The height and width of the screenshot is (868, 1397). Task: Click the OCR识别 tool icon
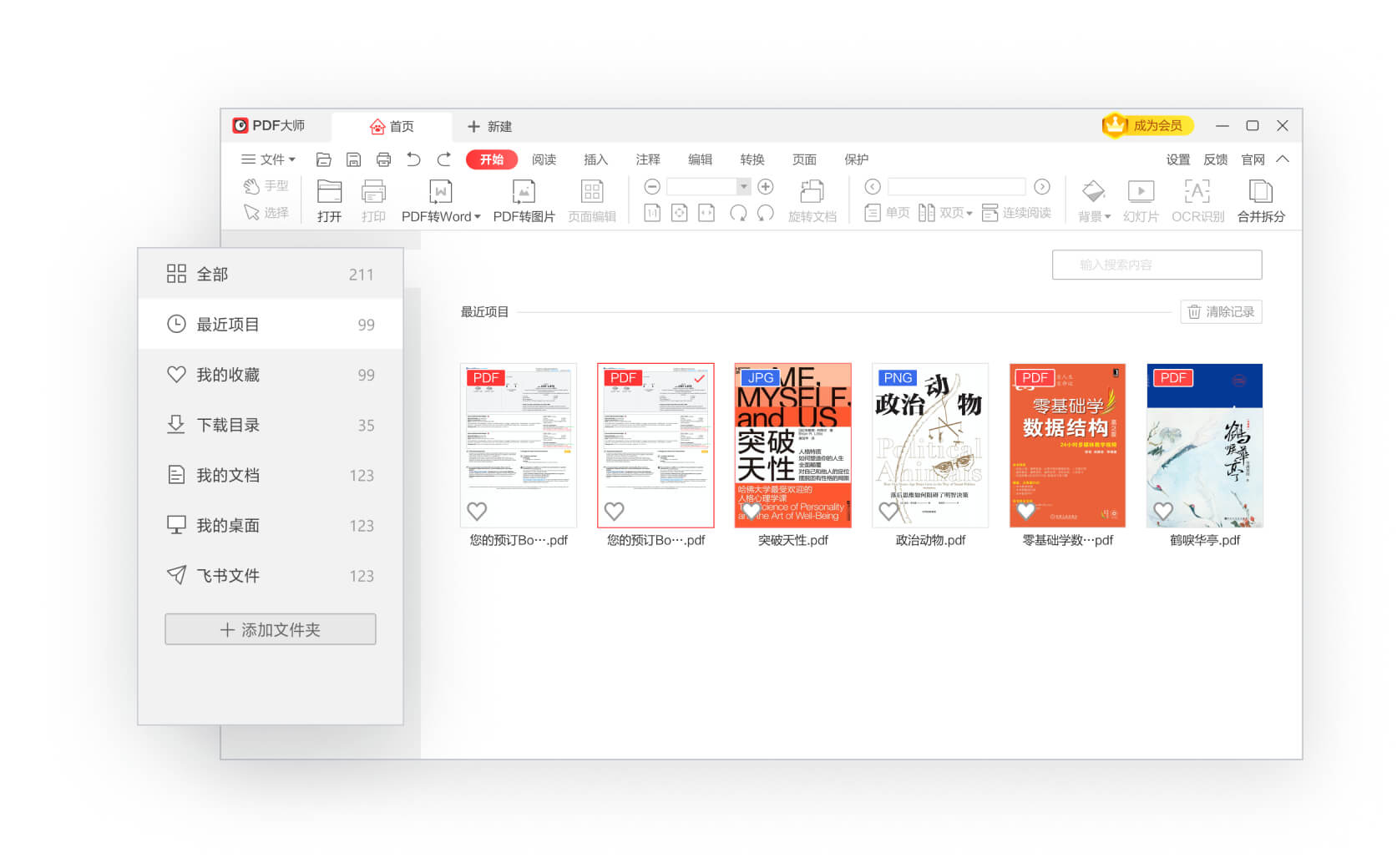point(1197,192)
